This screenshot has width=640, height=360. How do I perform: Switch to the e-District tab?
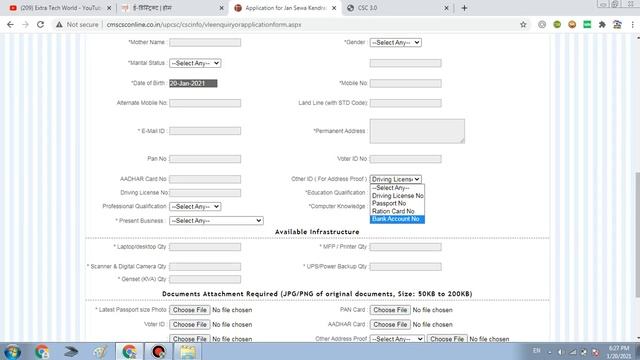point(173,8)
